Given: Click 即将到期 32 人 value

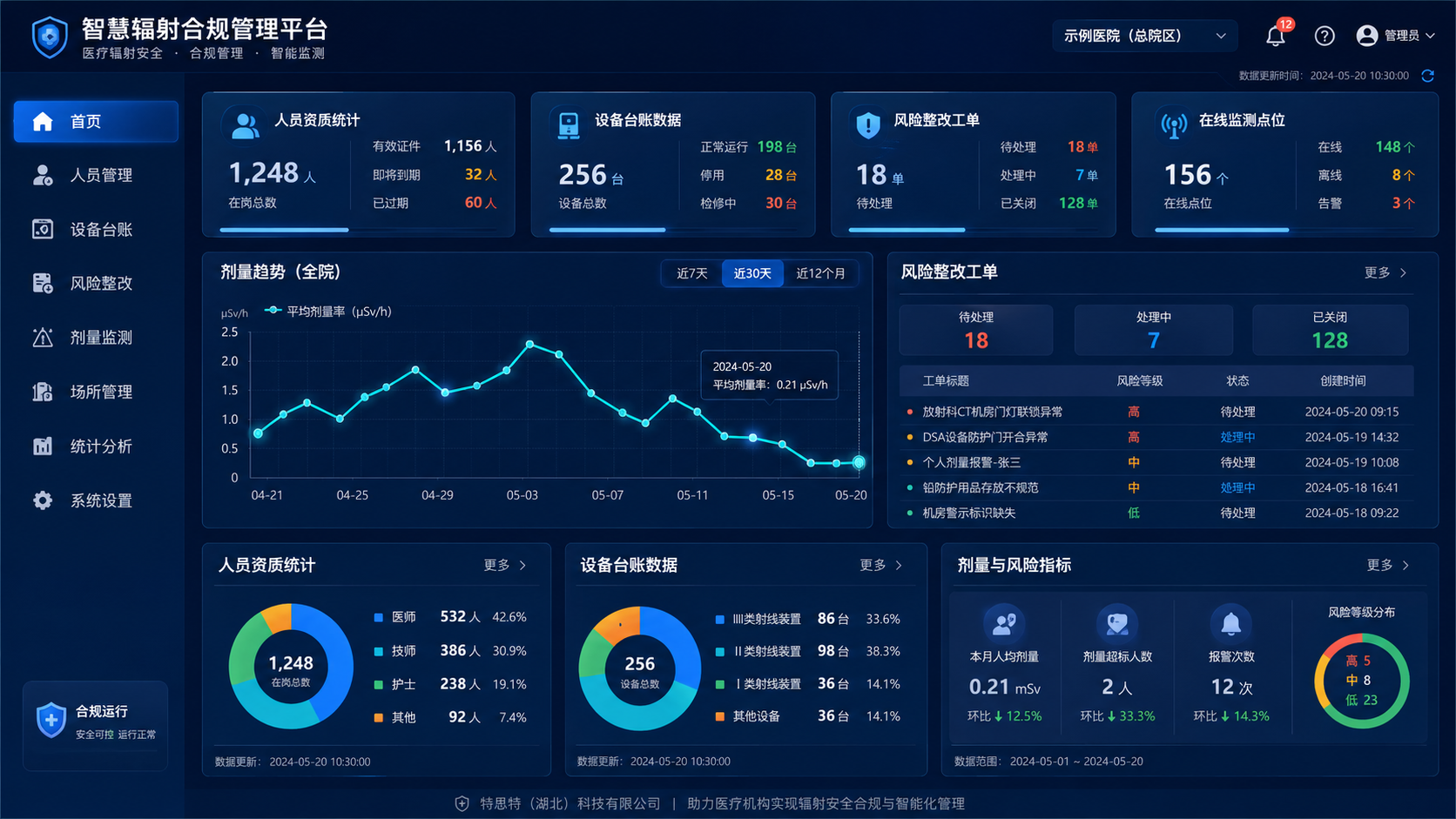Looking at the screenshot, I should click(x=481, y=174).
